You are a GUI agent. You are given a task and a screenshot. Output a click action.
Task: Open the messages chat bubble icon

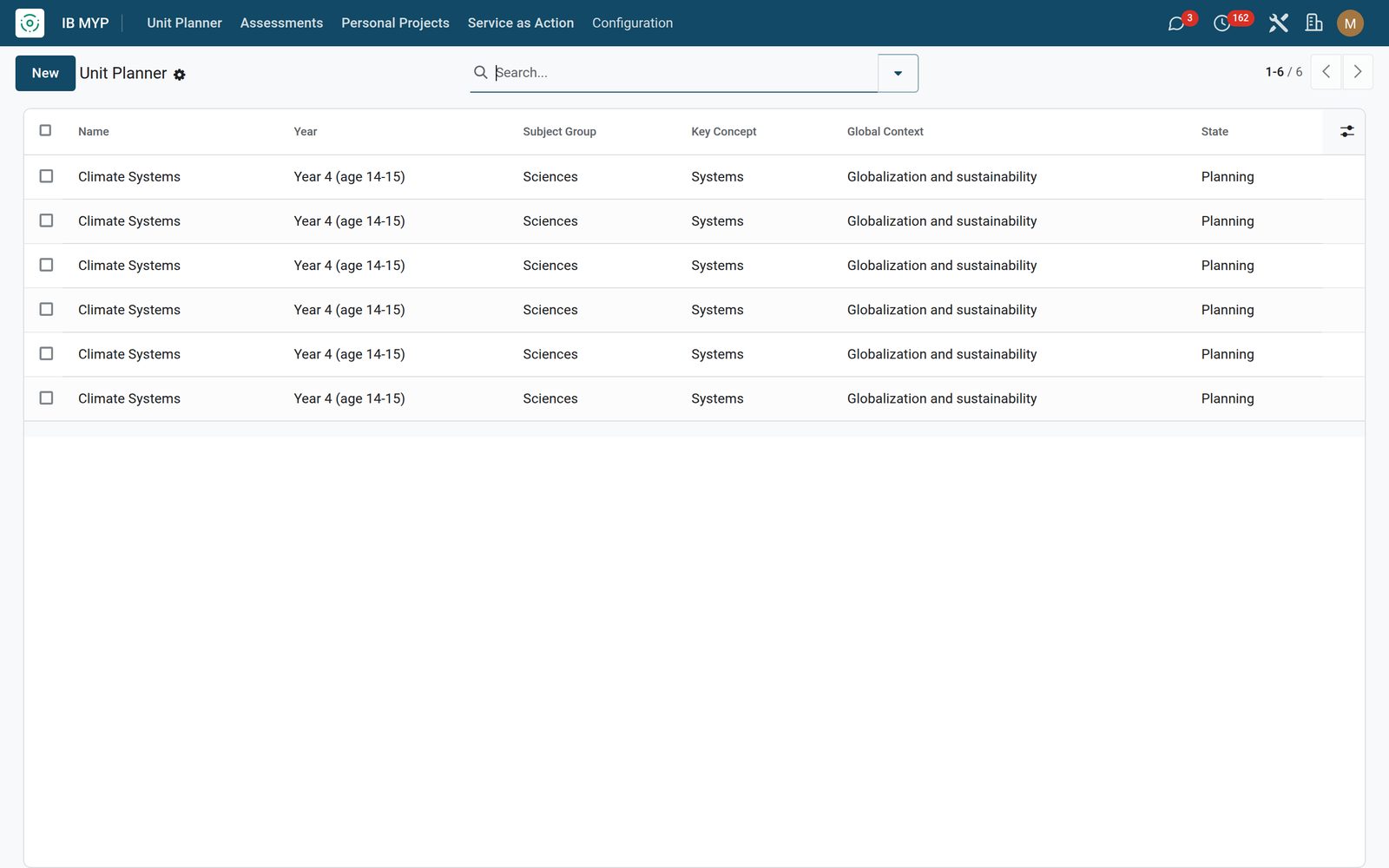pos(1176,23)
